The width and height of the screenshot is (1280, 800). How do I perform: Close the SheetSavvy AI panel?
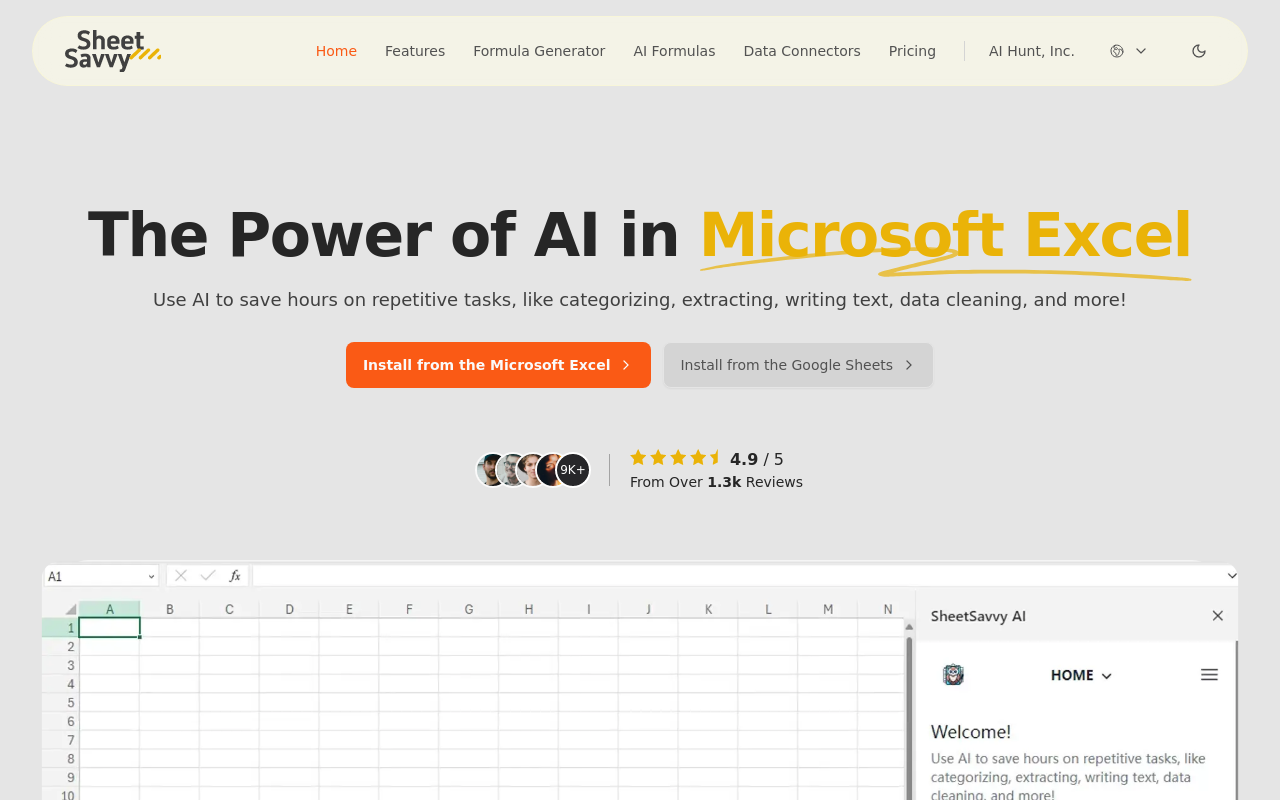1217,616
